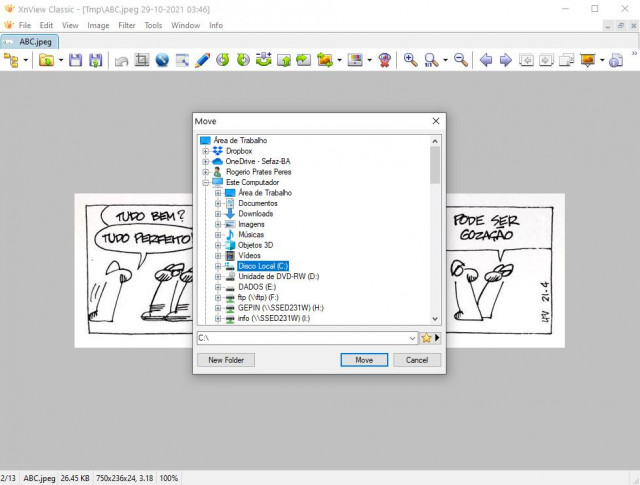Click the green JPEG lossless transform icon
The width and height of the screenshot is (640, 485).
point(264,60)
